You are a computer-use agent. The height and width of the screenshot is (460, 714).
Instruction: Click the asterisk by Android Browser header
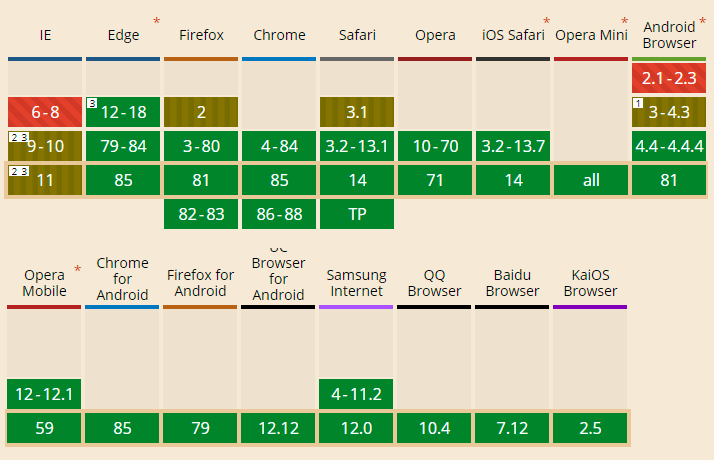[x=702, y=21]
